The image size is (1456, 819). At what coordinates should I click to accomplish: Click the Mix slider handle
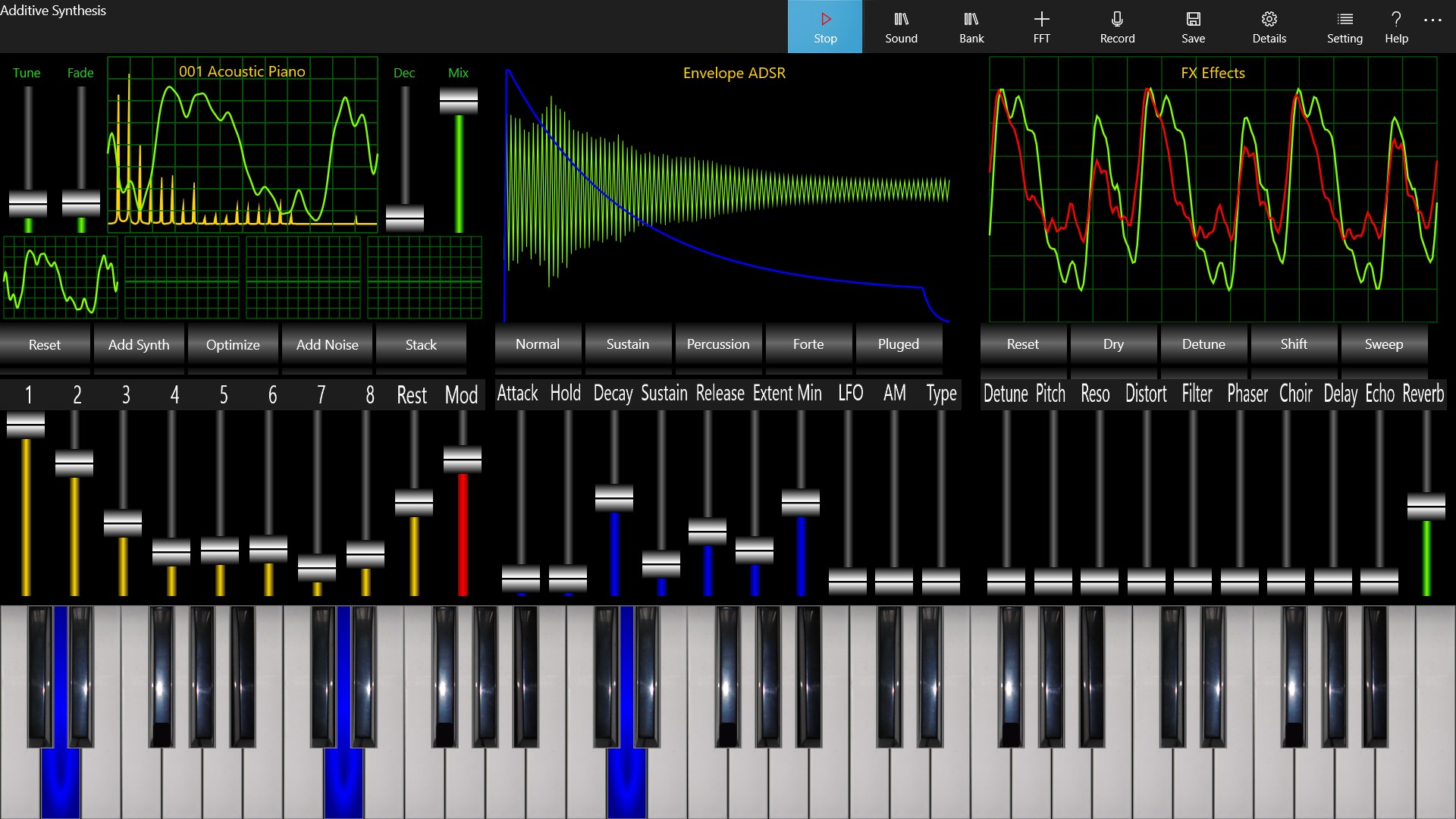pos(459,101)
